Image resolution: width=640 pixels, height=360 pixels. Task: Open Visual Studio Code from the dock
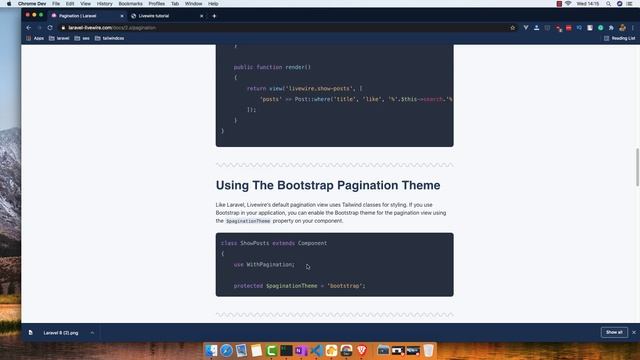tap(316, 350)
